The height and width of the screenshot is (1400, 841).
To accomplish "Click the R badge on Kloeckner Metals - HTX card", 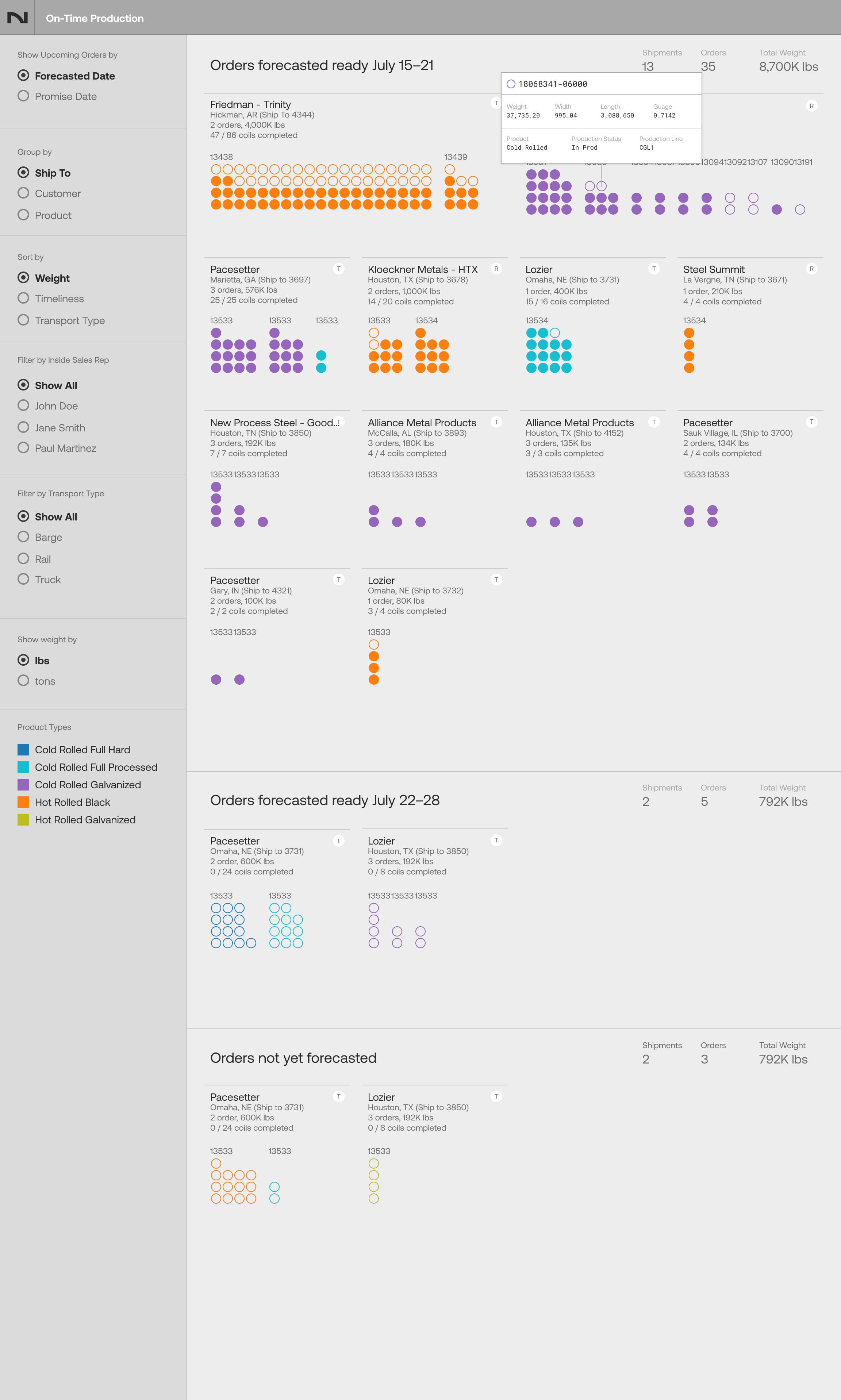I will pos(496,269).
